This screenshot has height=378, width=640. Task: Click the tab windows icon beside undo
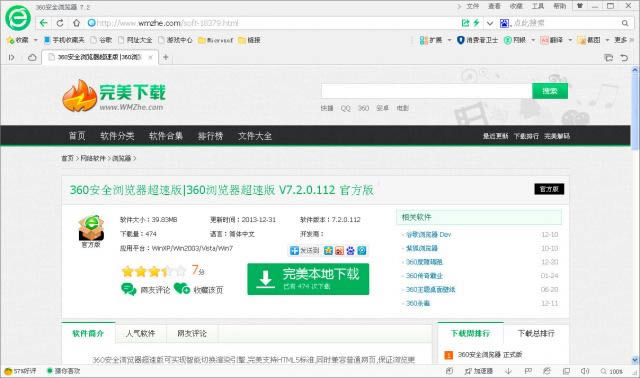(x=609, y=58)
